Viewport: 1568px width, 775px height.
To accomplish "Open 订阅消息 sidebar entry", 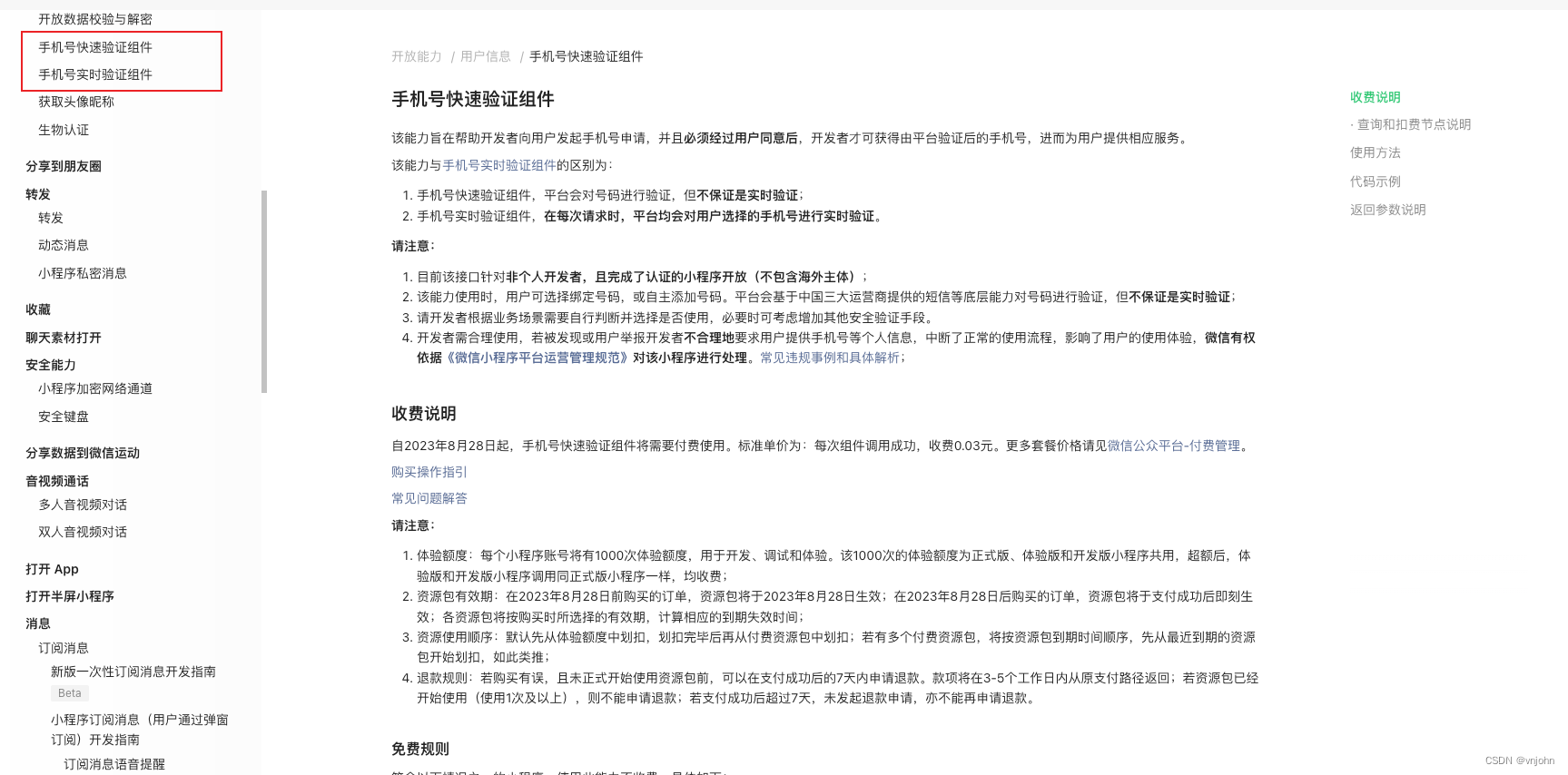I will (x=64, y=648).
